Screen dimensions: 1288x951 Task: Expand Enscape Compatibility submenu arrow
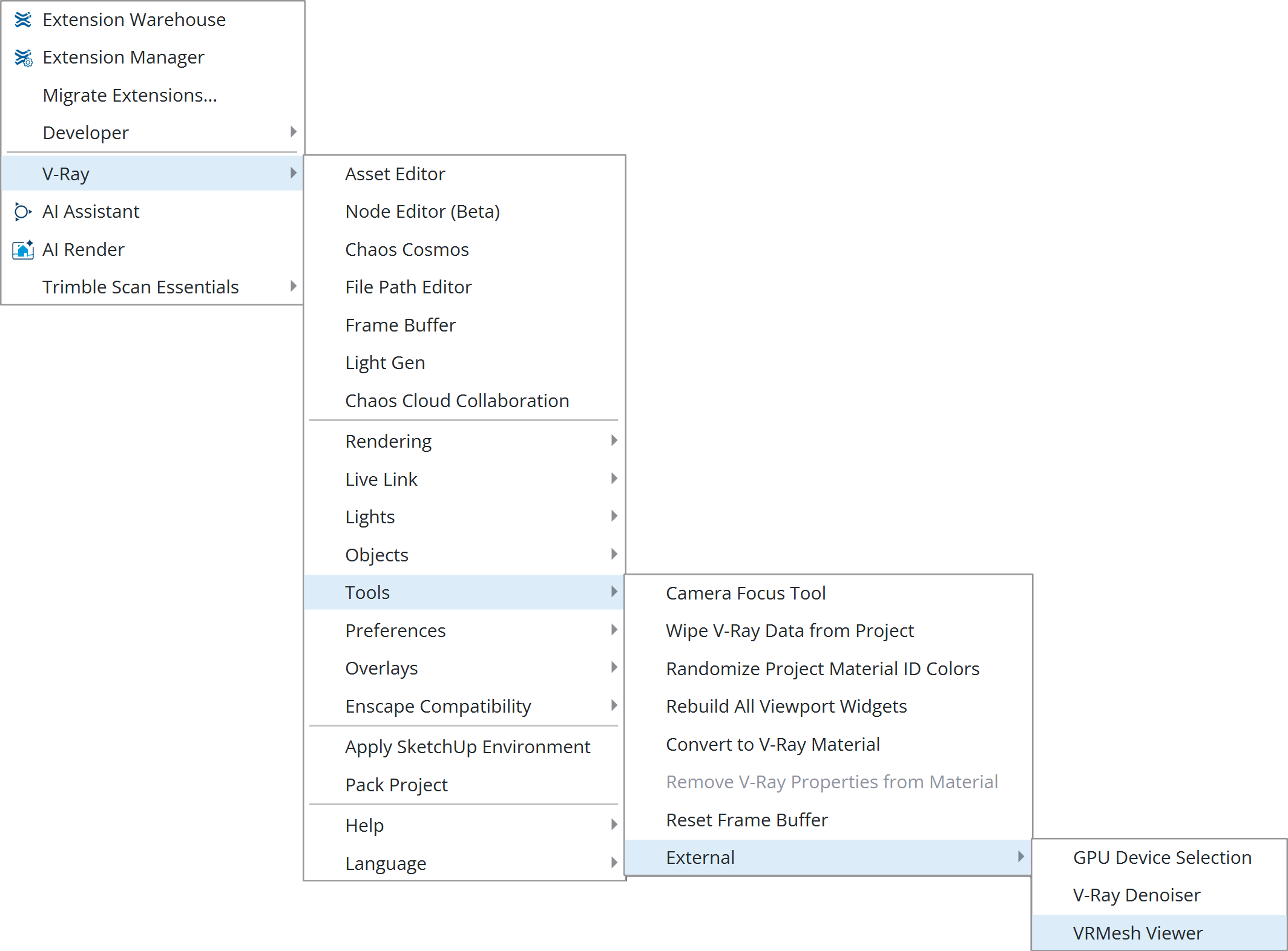pyautogui.click(x=614, y=705)
